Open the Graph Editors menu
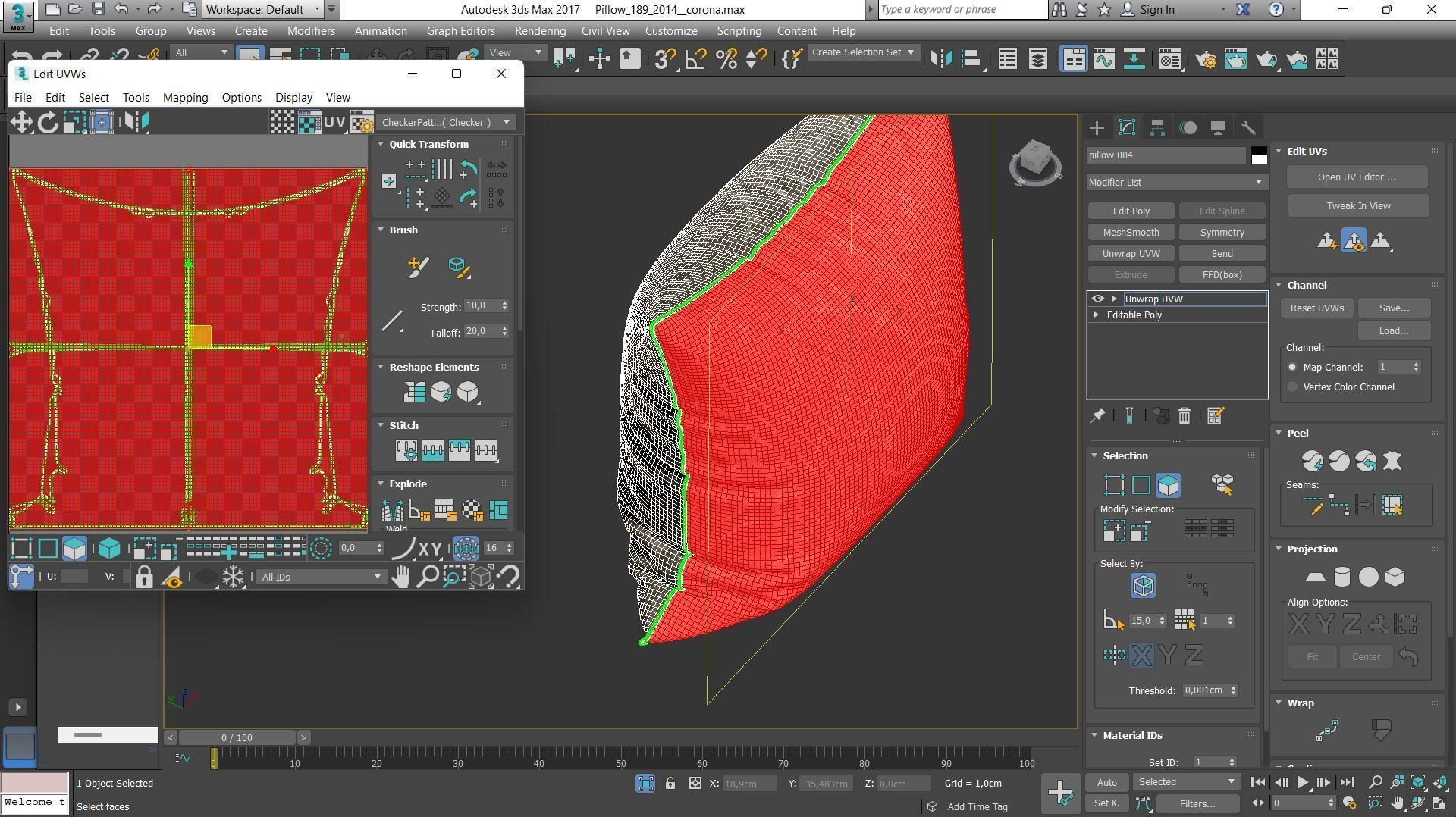This screenshot has width=1456, height=817. click(460, 31)
